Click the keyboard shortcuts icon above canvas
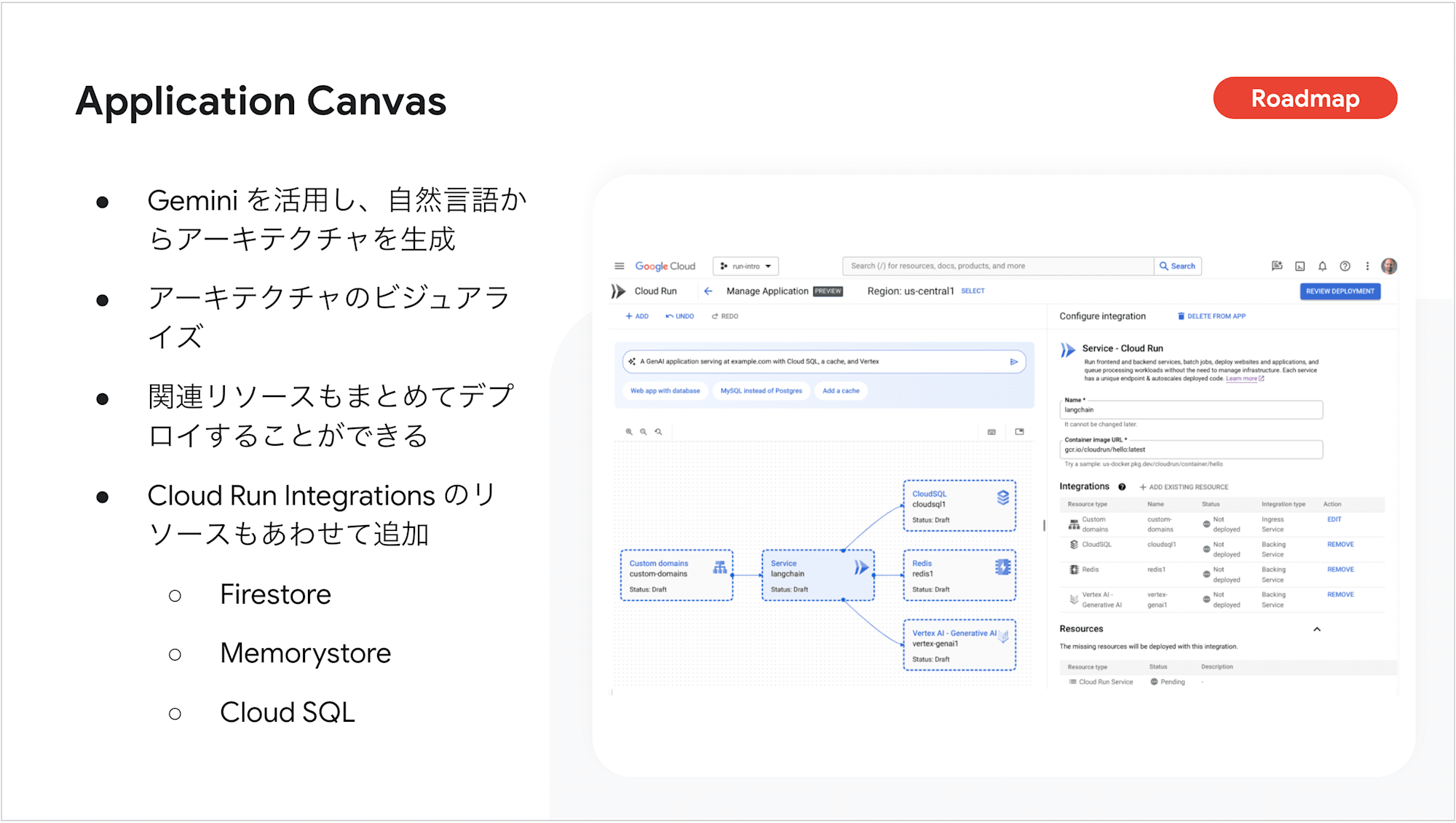 (x=992, y=432)
